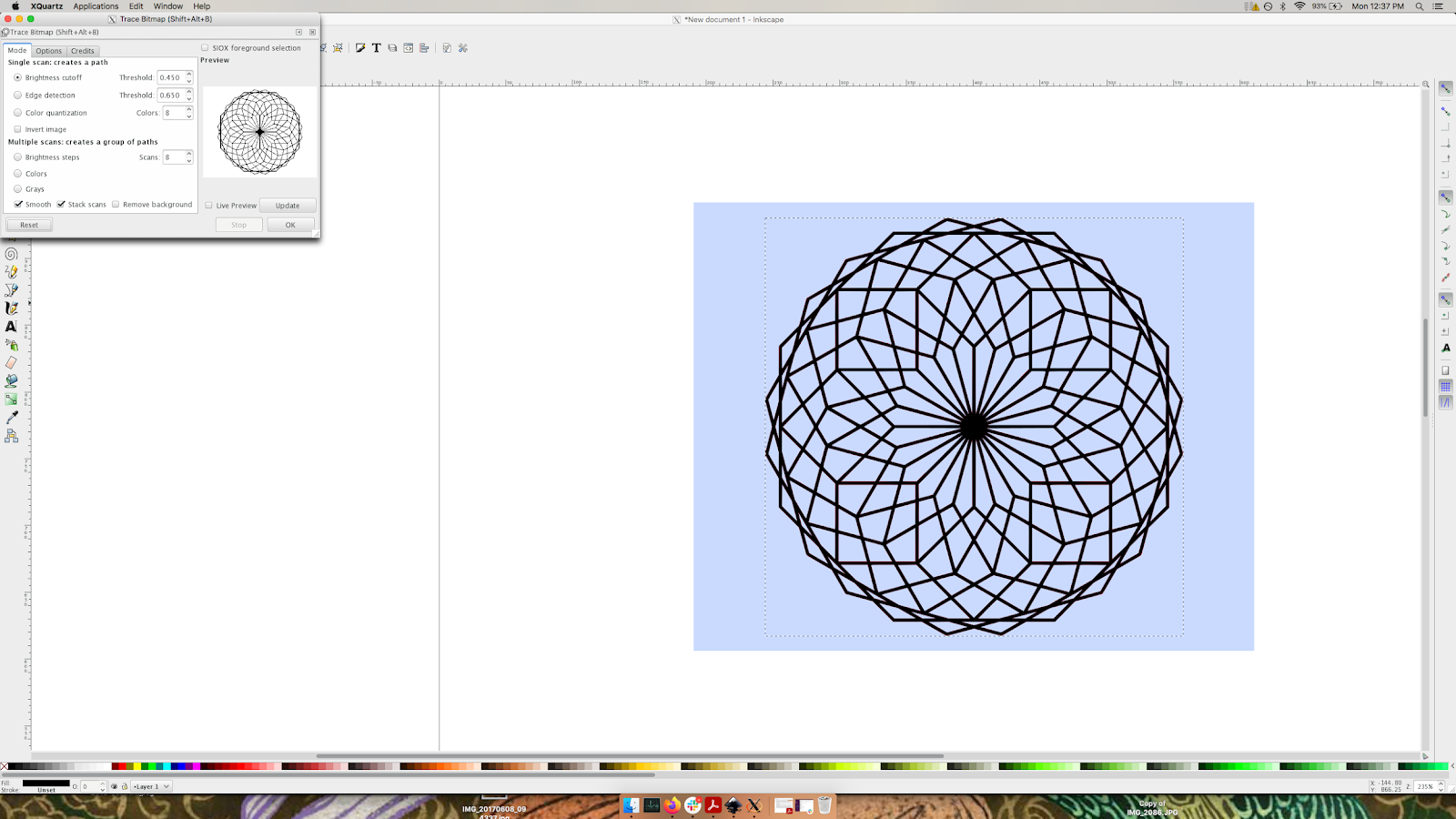Viewport: 1456px width, 819px height.
Task: Increment the Colors spinner value
Action: [188, 109]
